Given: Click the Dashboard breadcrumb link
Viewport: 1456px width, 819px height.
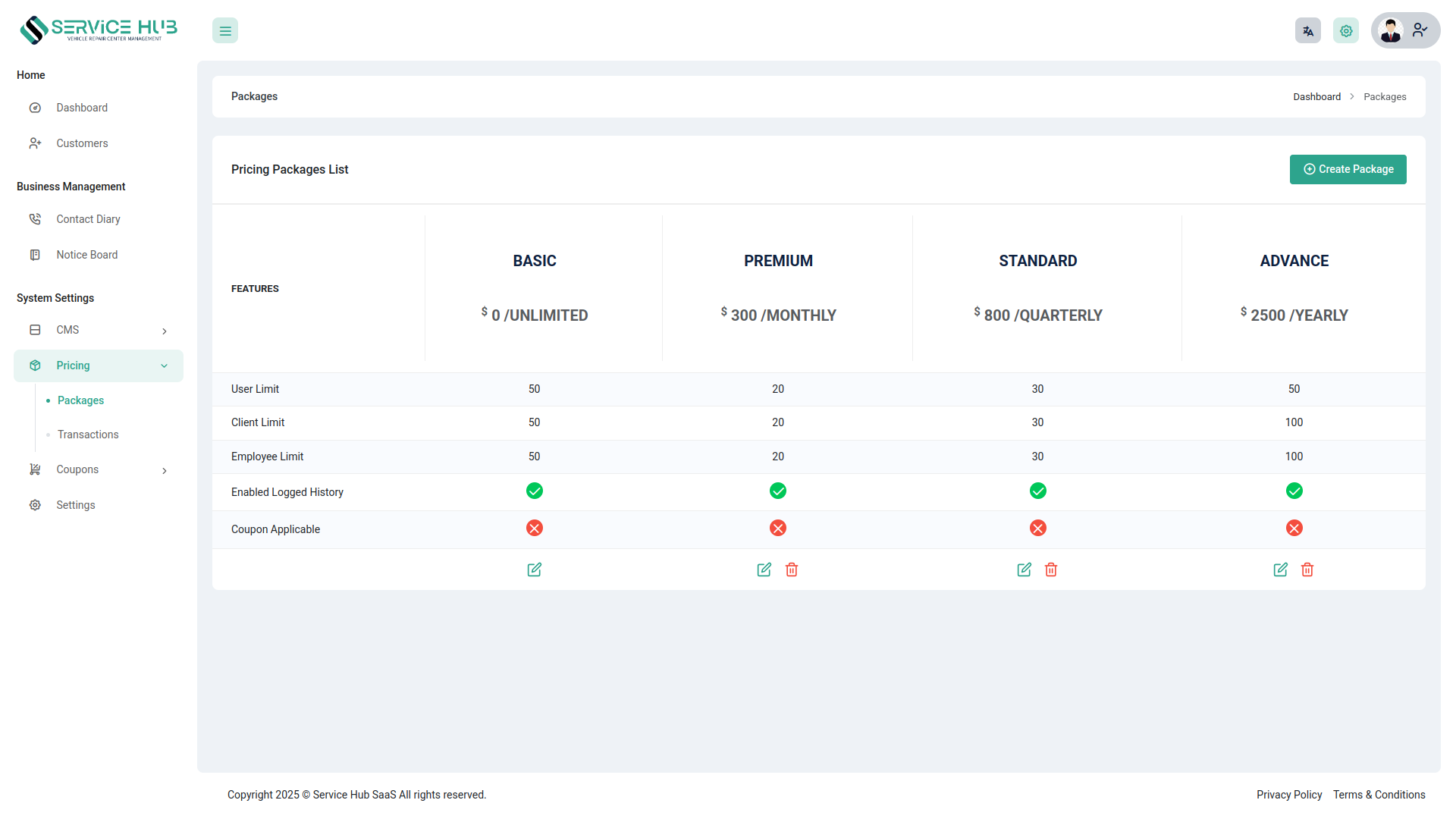Looking at the screenshot, I should point(1317,96).
